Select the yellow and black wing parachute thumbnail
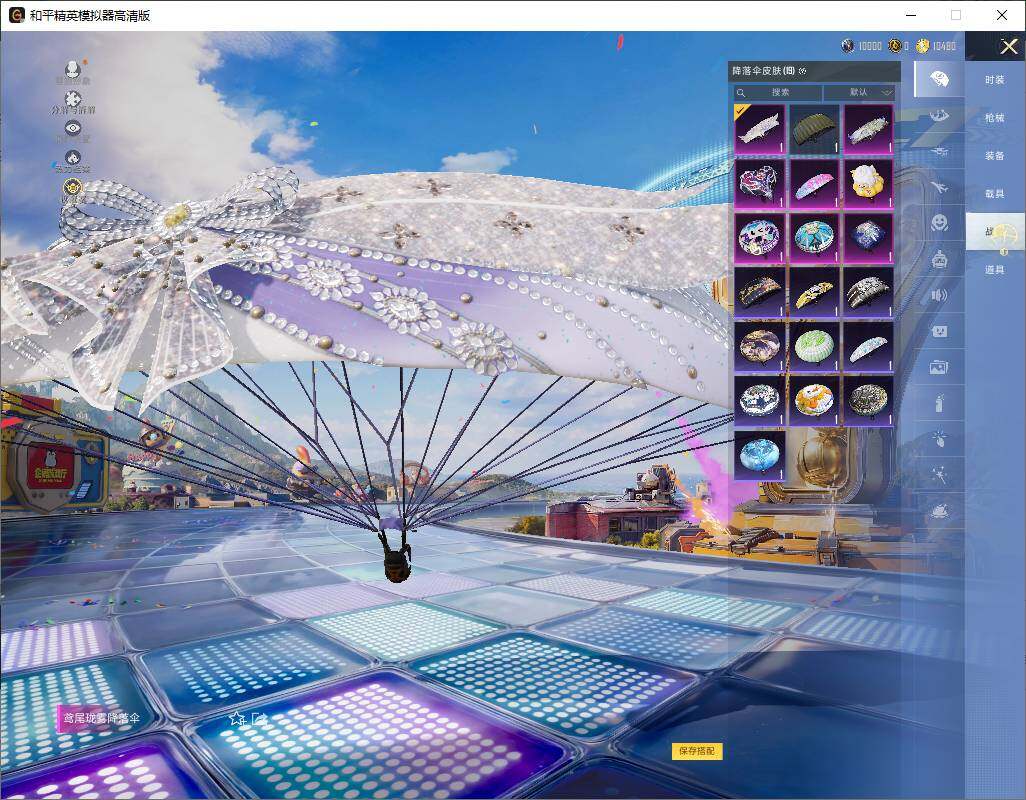Image resolution: width=1026 pixels, height=800 pixels. [813, 292]
